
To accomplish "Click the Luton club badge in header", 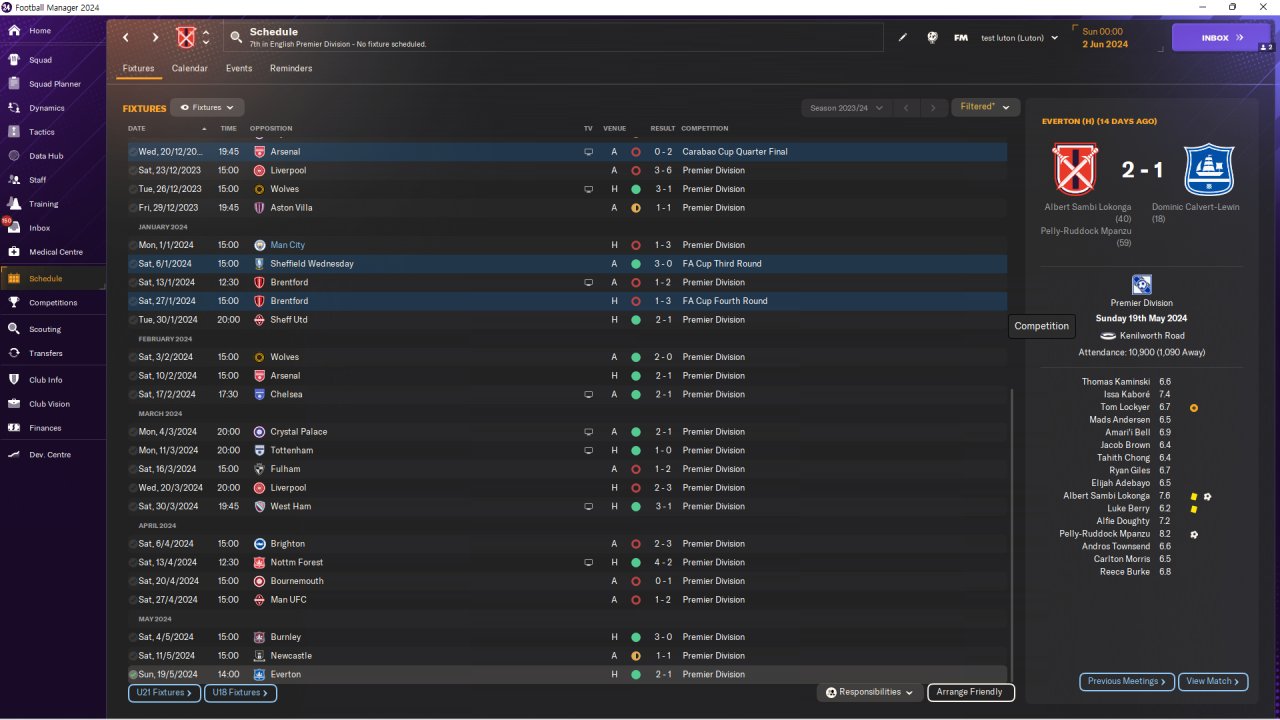I will [185, 38].
